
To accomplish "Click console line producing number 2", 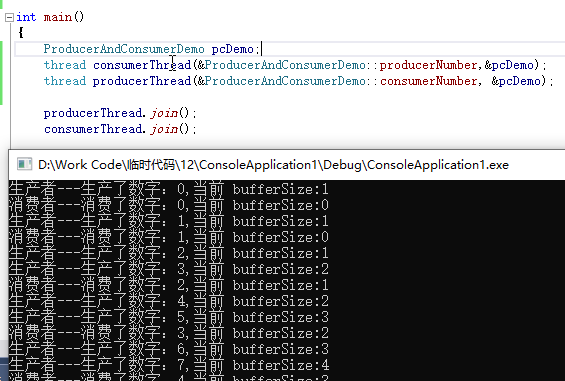I will click(169, 253).
